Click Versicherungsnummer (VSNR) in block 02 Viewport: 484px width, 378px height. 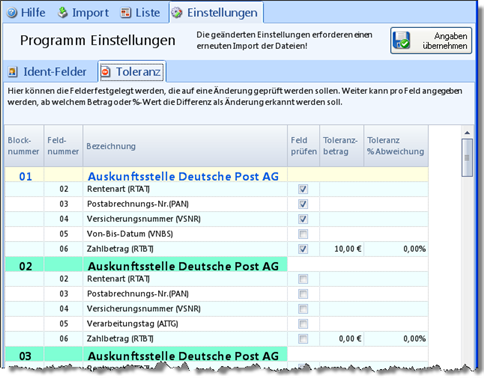[x=144, y=309]
